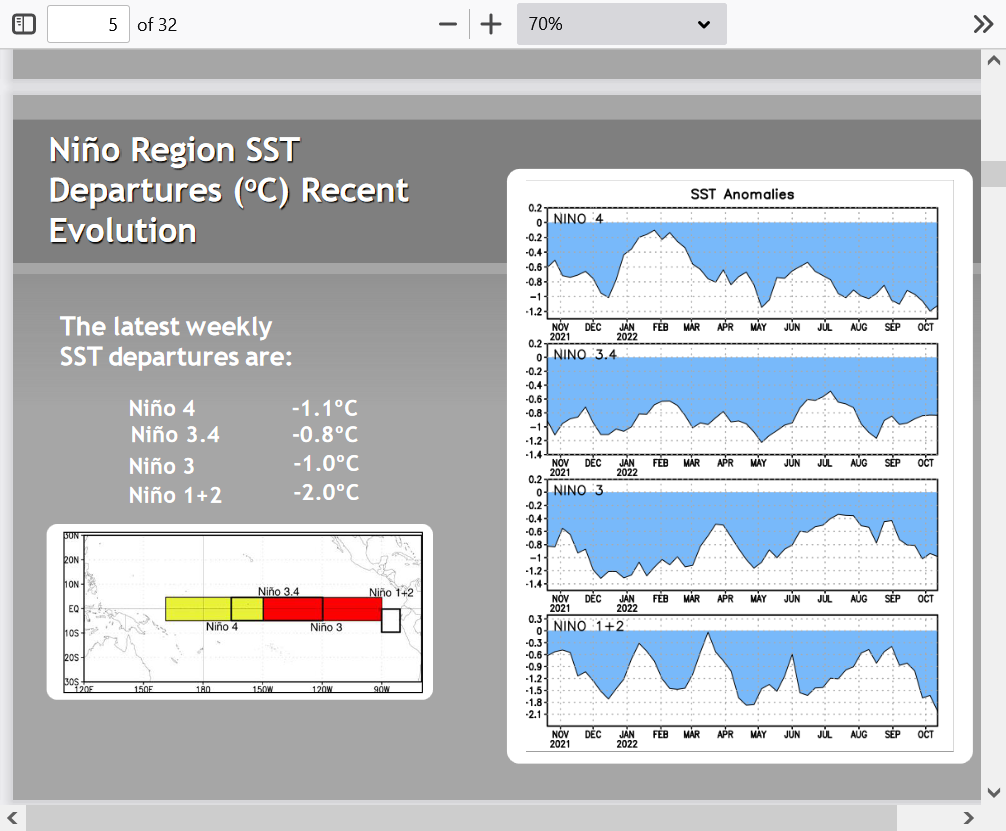Click the NINO 3 chart label
This screenshot has width=1006, height=831.
(578, 491)
